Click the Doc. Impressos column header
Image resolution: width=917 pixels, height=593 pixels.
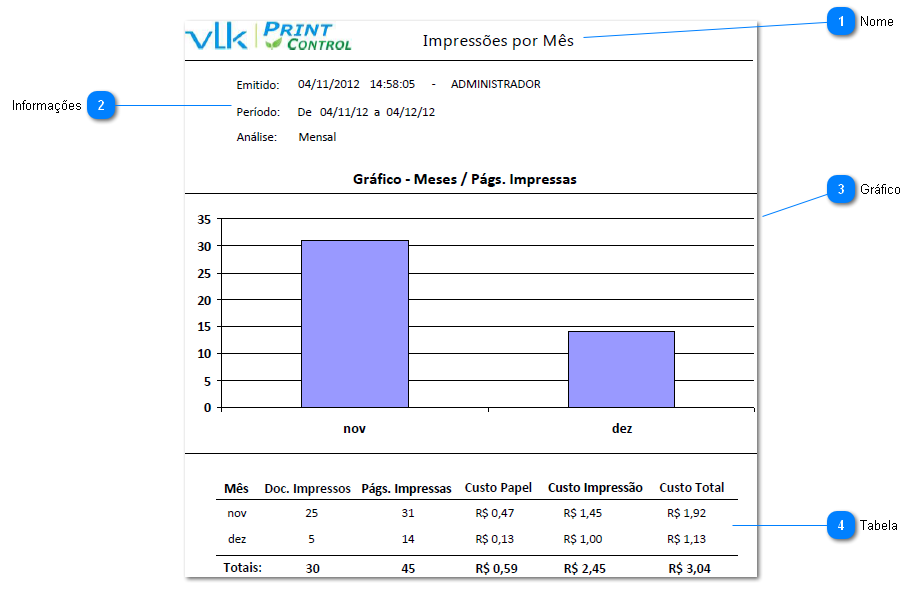click(308, 489)
